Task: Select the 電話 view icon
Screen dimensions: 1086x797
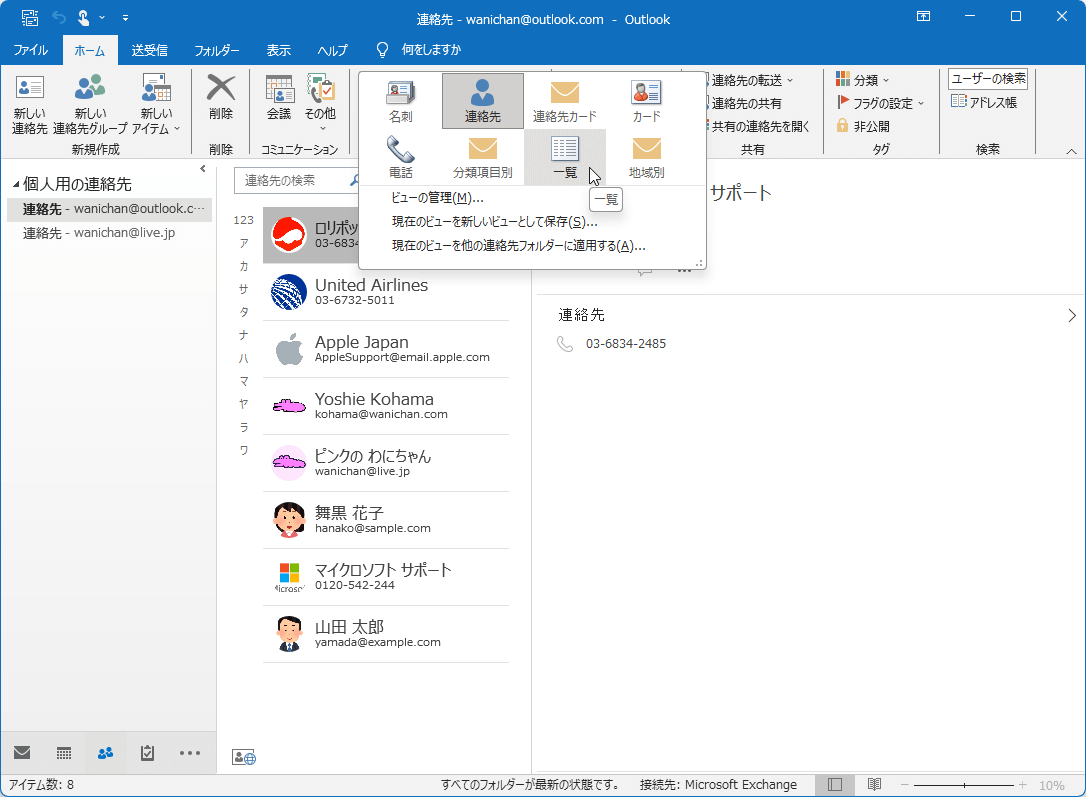Action: coord(400,157)
